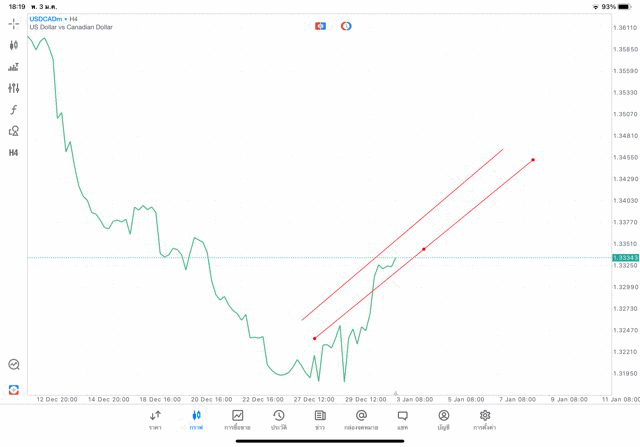The image size is (640, 447).
Task: Open the กล่องจดหมาย (Mailbox) tab
Action: (361, 419)
